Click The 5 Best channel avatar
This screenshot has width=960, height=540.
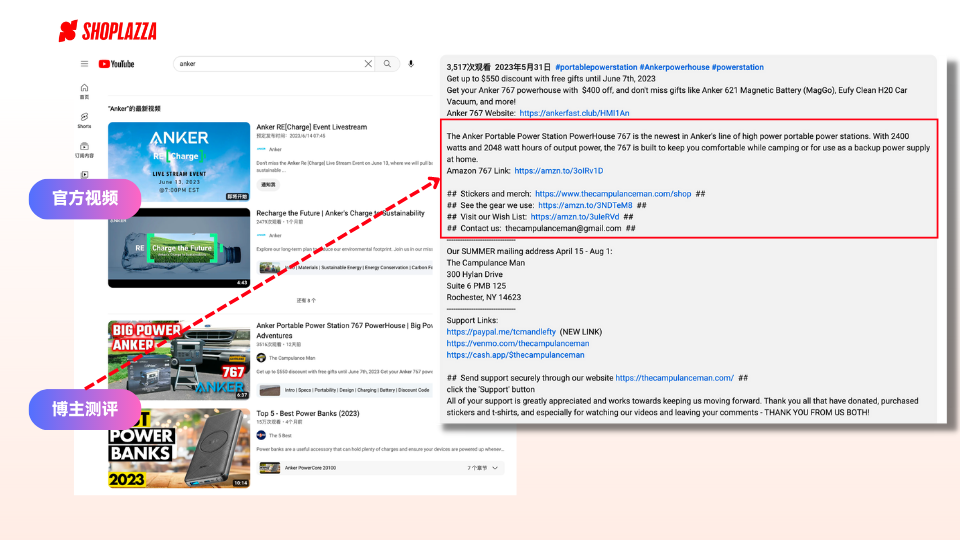tap(261, 435)
